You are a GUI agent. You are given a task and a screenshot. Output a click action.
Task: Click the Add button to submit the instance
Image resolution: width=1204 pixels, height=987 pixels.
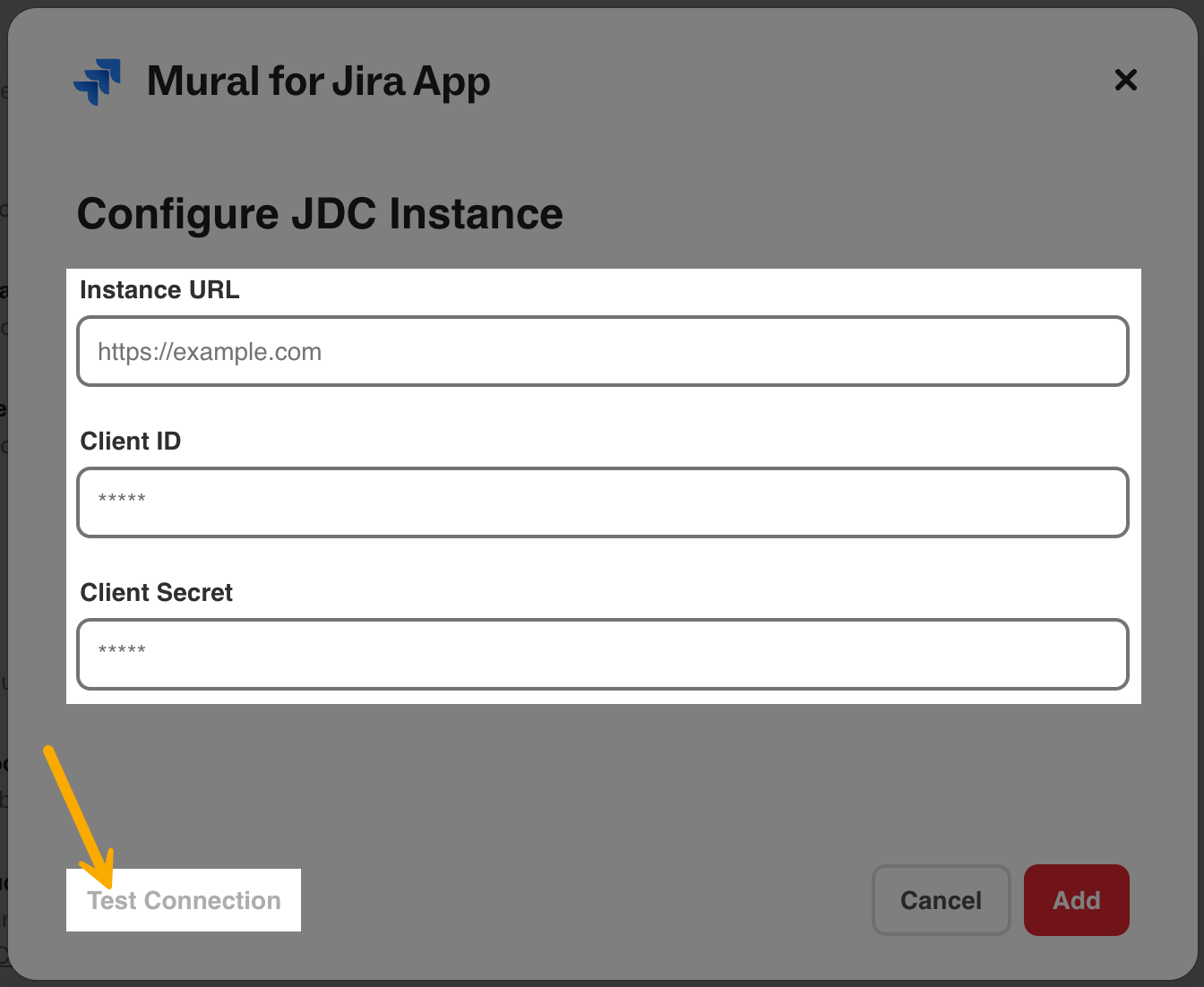click(x=1076, y=900)
